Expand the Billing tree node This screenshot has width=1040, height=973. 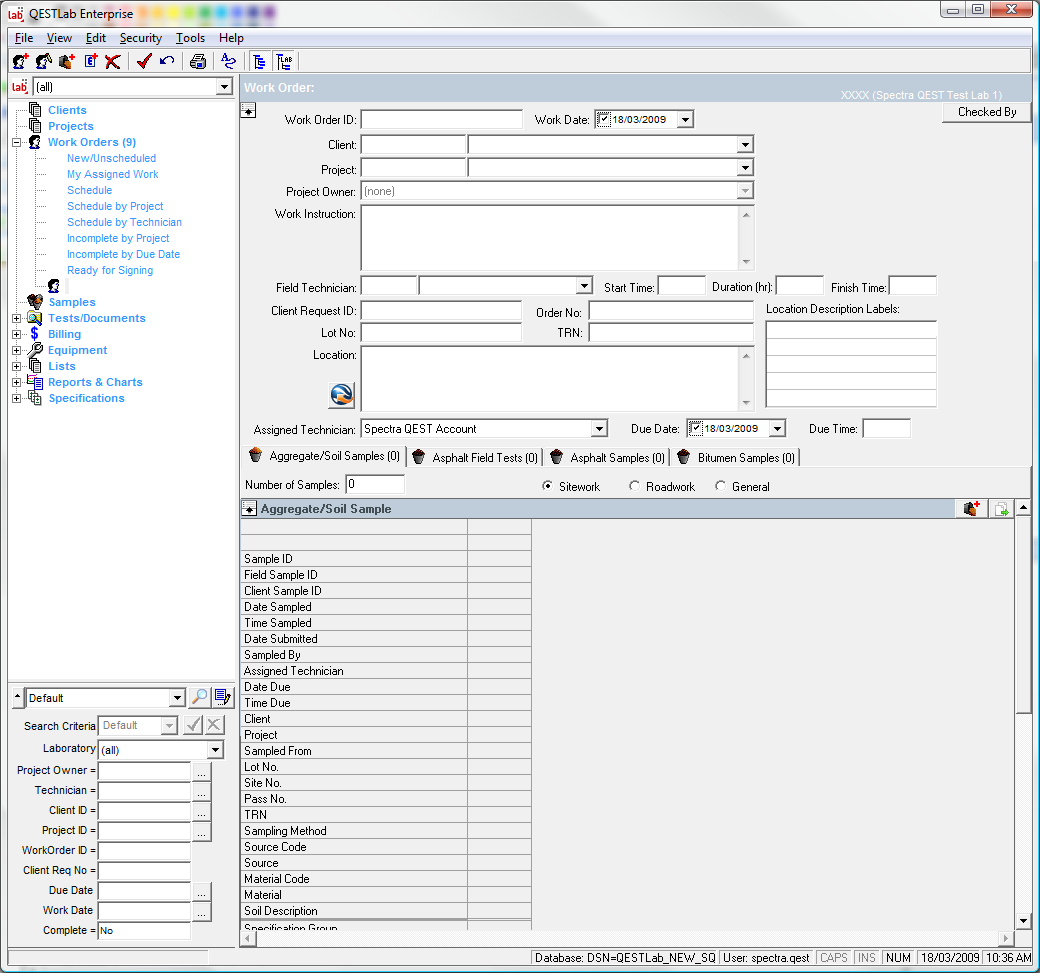[x=16, y=334]
